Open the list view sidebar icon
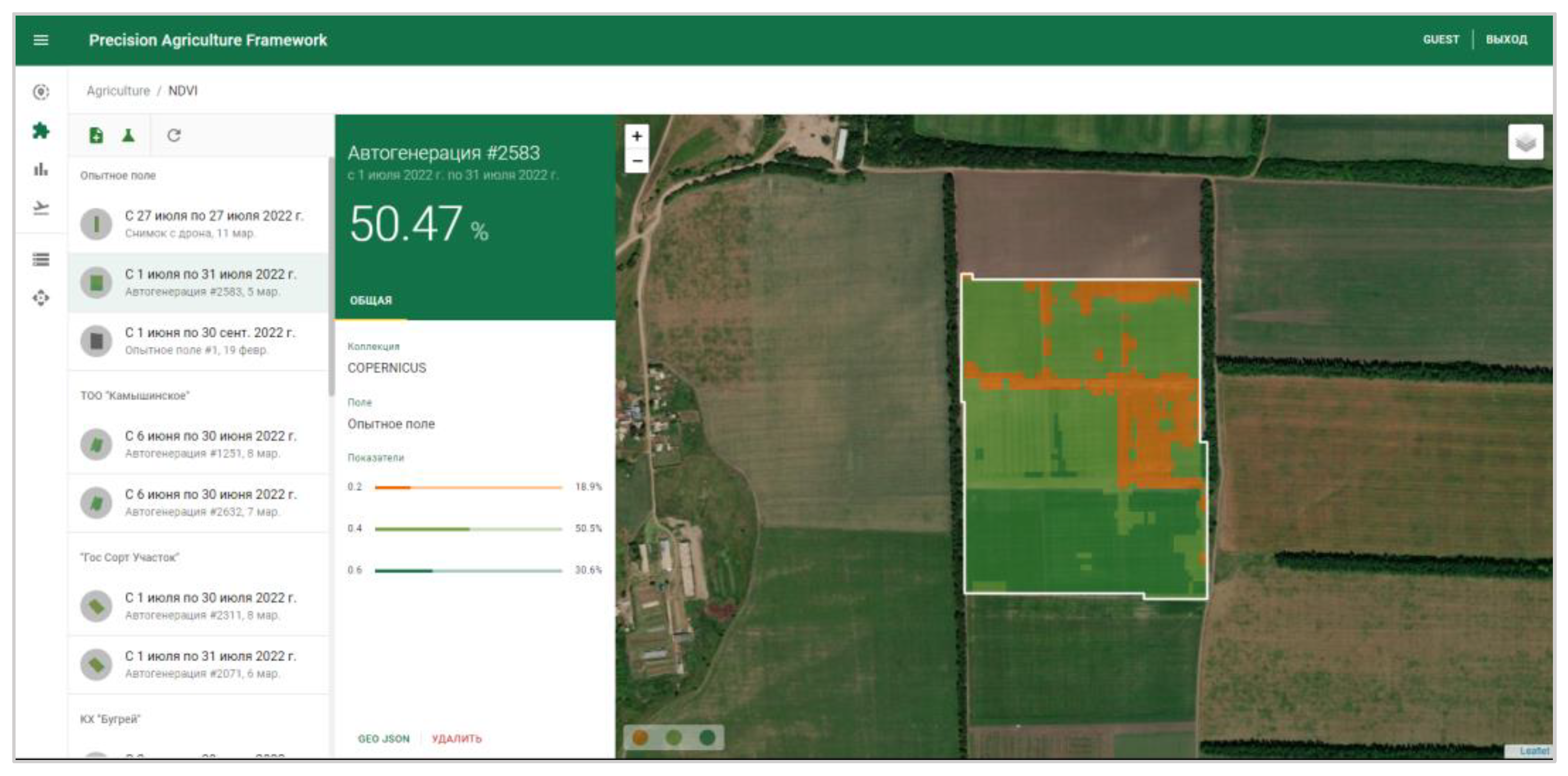1568x776 pixels. click(41, 259)
